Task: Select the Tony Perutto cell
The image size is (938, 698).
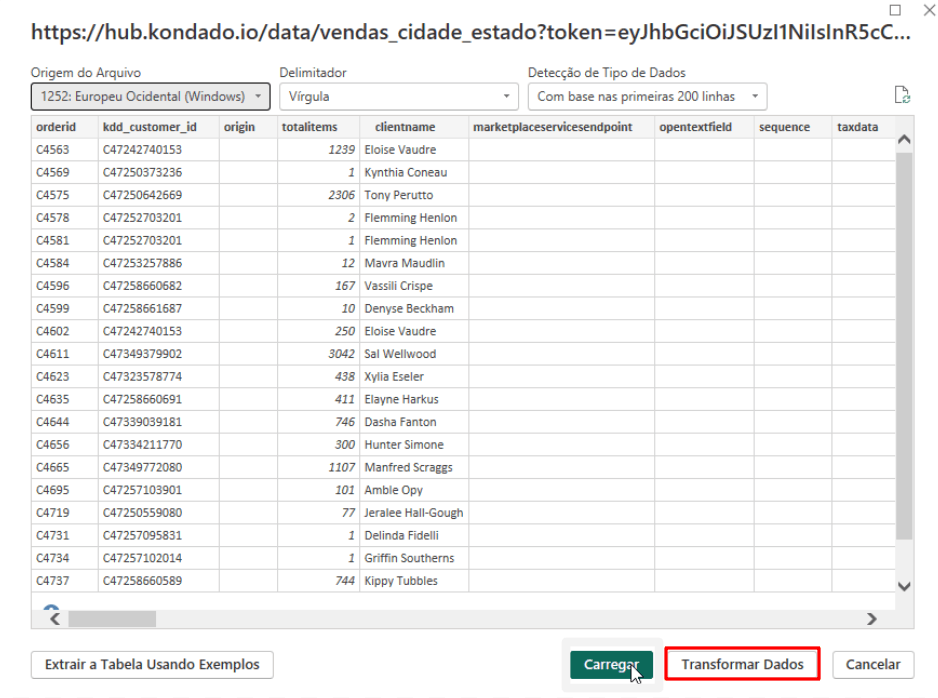Action: pos(399,195)
